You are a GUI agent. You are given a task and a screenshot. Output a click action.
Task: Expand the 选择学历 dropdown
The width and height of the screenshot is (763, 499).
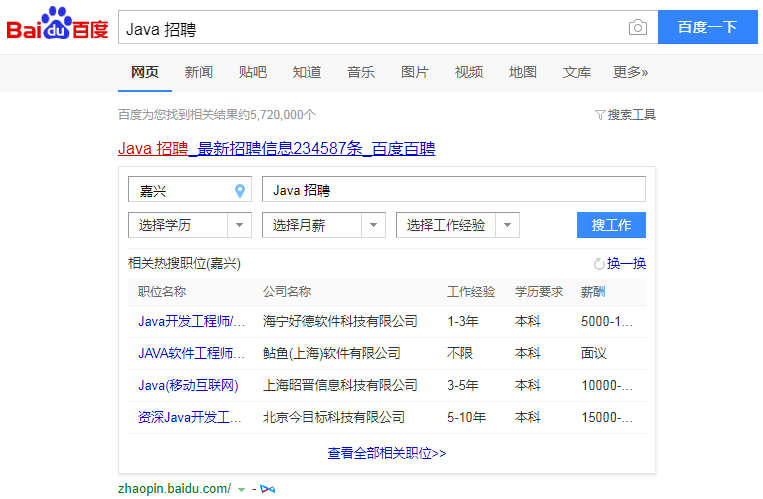coord(190,225)
